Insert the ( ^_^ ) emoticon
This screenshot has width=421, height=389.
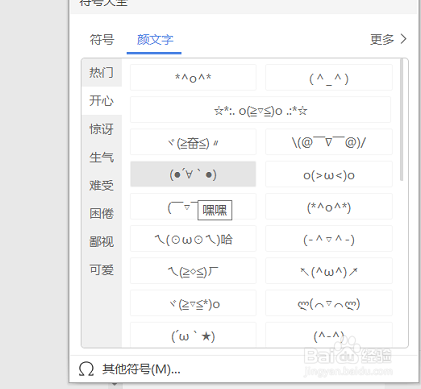[329, 77]
